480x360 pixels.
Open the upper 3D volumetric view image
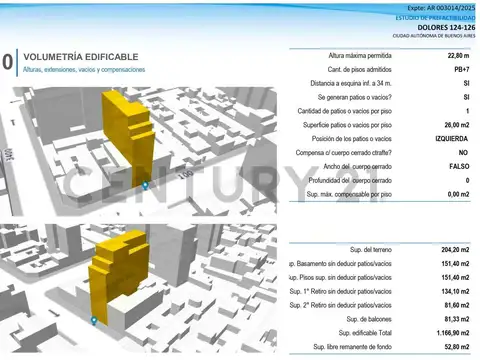(x=138, y=151)
